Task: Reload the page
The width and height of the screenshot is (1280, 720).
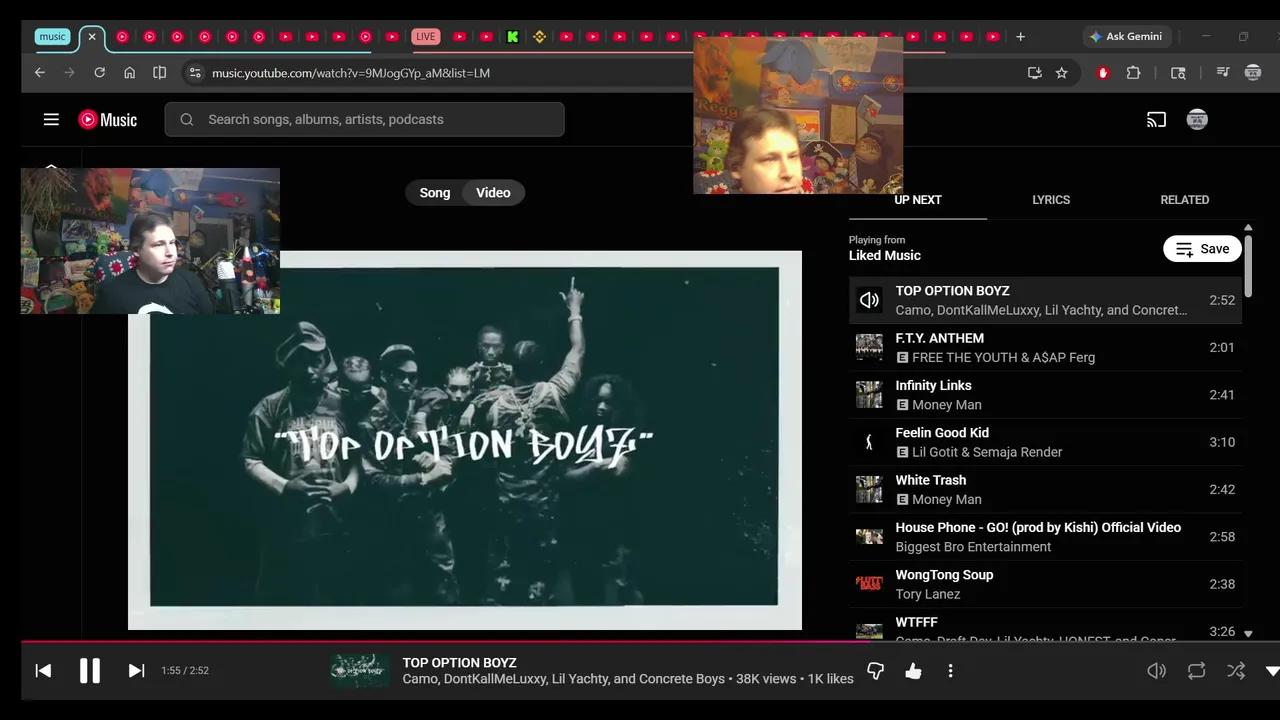Action: (x=99, y=73)
